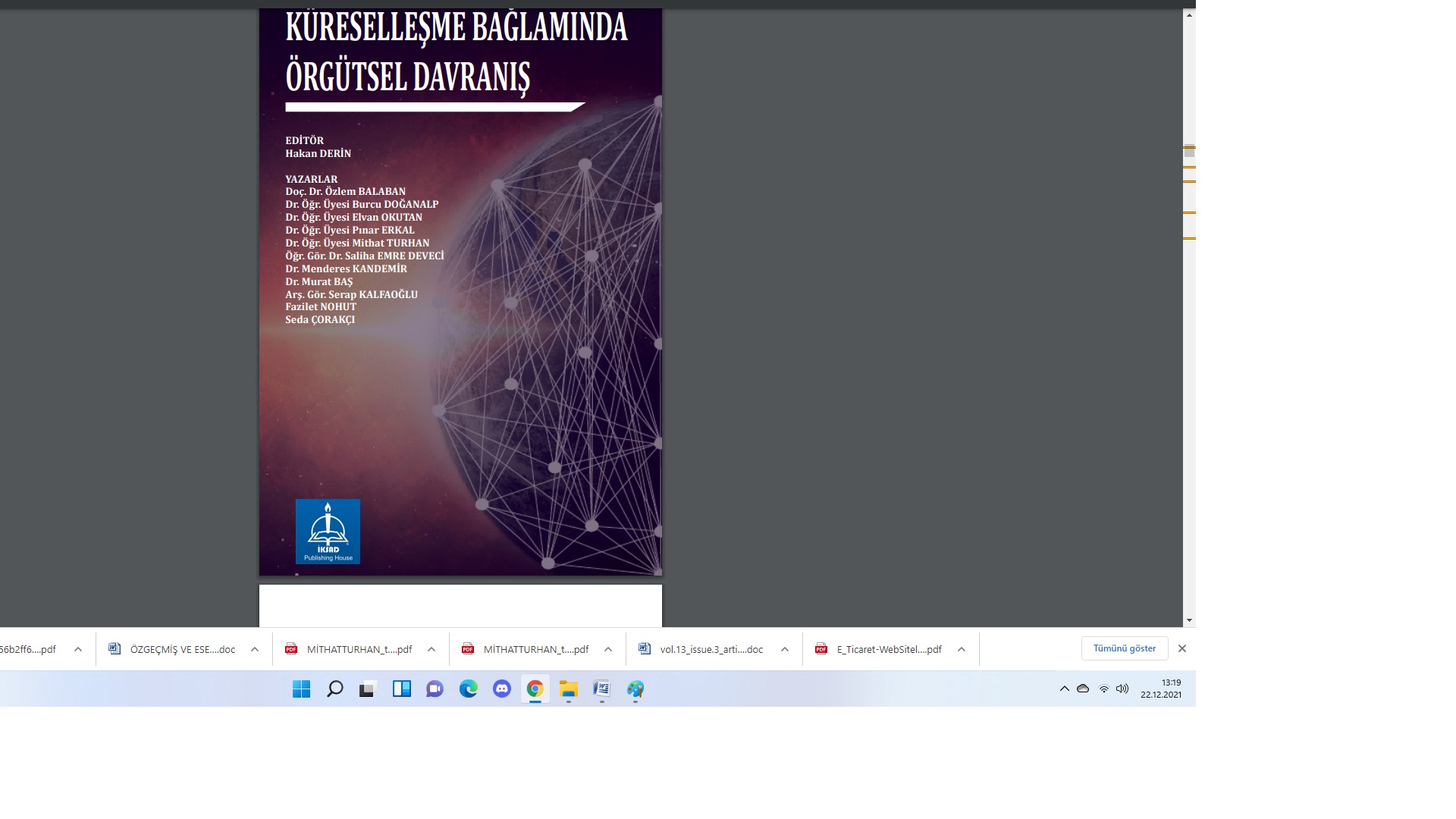Click the OneDrive cloud tray icon
1456x819 pixels.
[1083, 689]
